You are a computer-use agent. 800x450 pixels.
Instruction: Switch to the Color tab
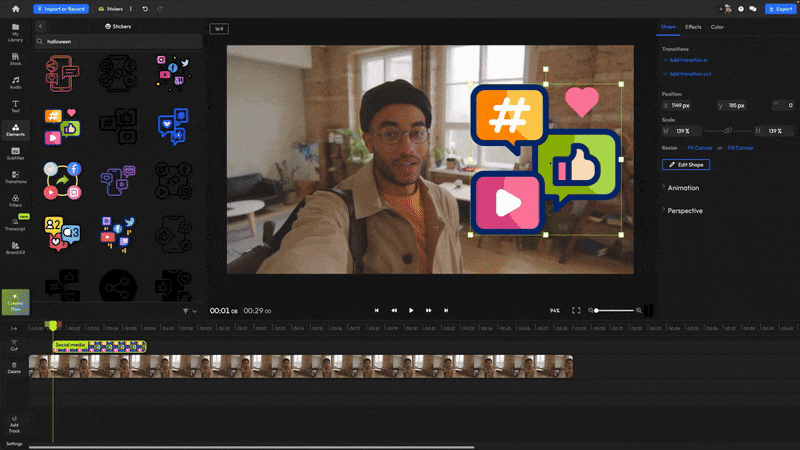(x=717, y=27)
